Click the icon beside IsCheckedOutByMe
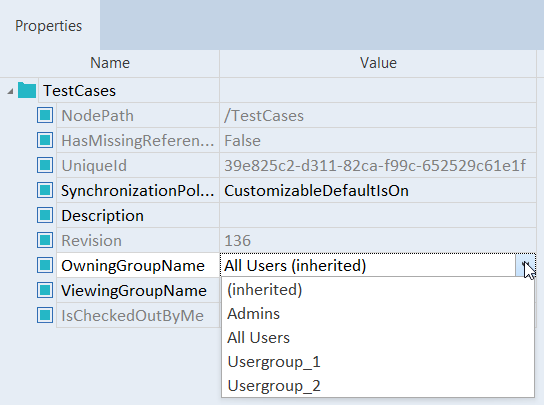This screenshot has width=544, height=405. tap(45, 315)
